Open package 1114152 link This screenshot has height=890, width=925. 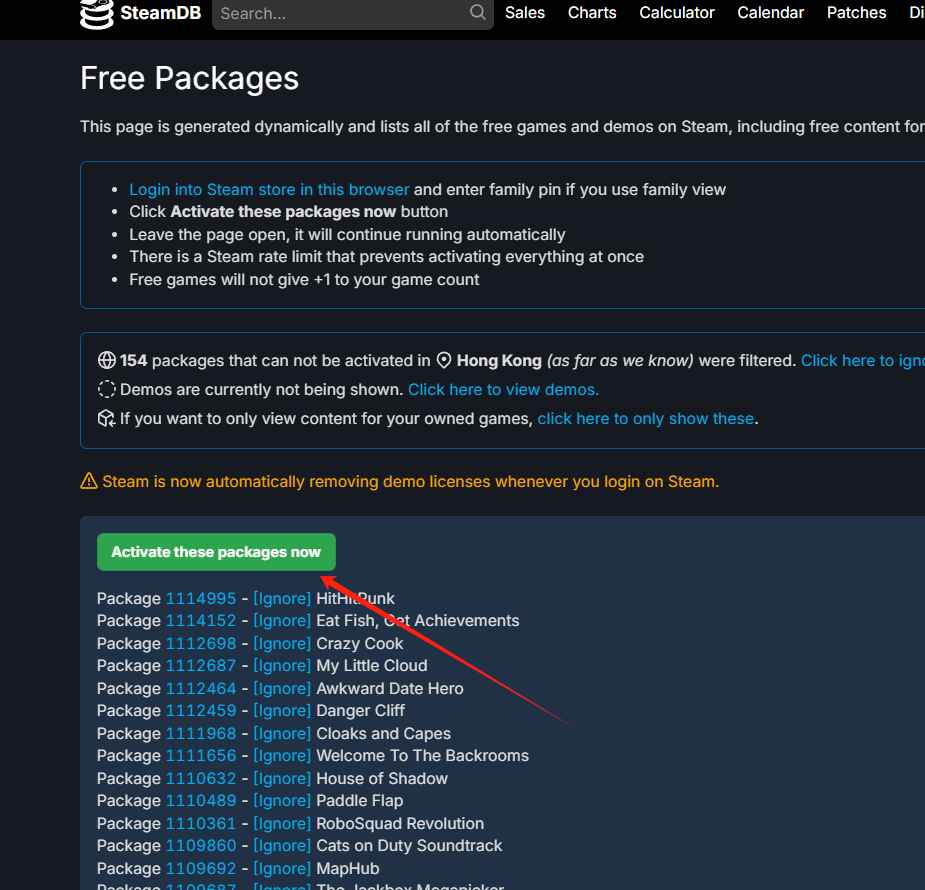coord(201,620)
